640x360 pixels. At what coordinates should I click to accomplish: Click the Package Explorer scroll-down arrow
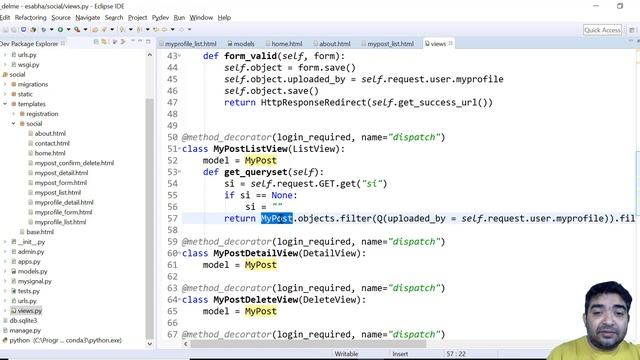pos(149,344)
